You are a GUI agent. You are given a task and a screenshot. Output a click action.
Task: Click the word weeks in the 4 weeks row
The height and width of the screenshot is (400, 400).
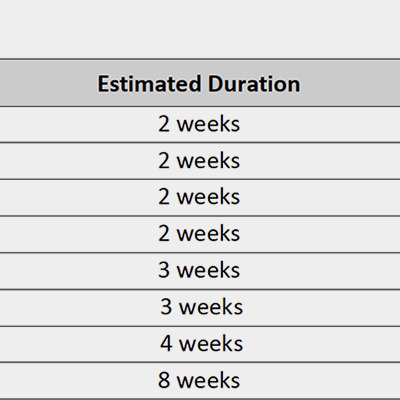211,344
